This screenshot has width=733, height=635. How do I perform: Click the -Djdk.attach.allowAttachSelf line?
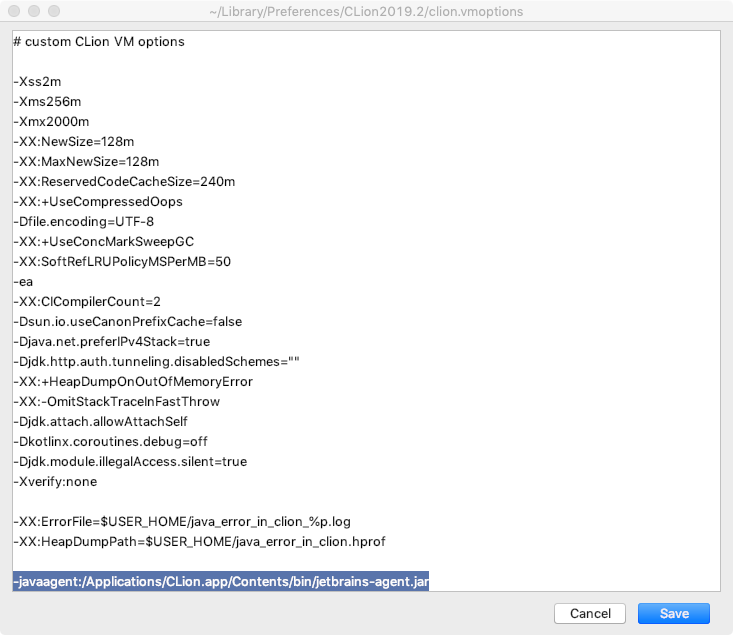point(101,422)
